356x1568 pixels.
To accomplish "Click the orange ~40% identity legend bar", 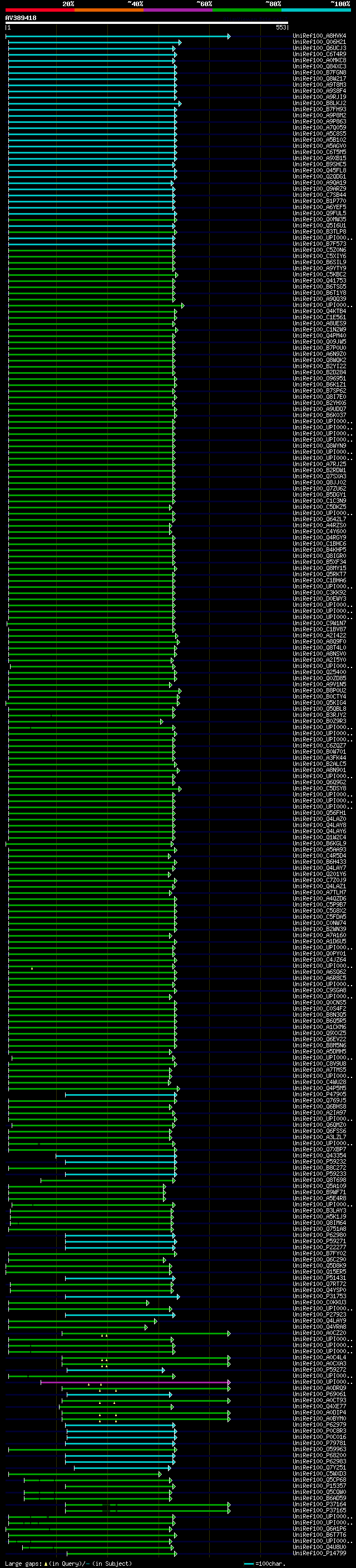I will 109,10.
